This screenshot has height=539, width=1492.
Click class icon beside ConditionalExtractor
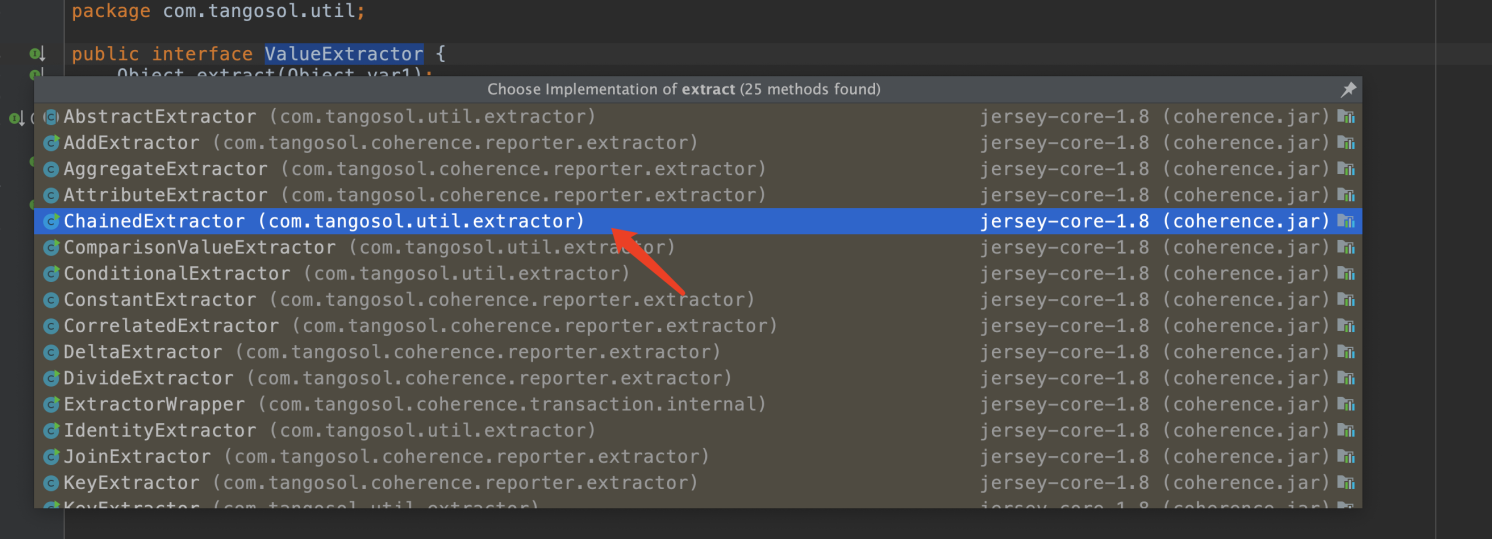(51, 273)
